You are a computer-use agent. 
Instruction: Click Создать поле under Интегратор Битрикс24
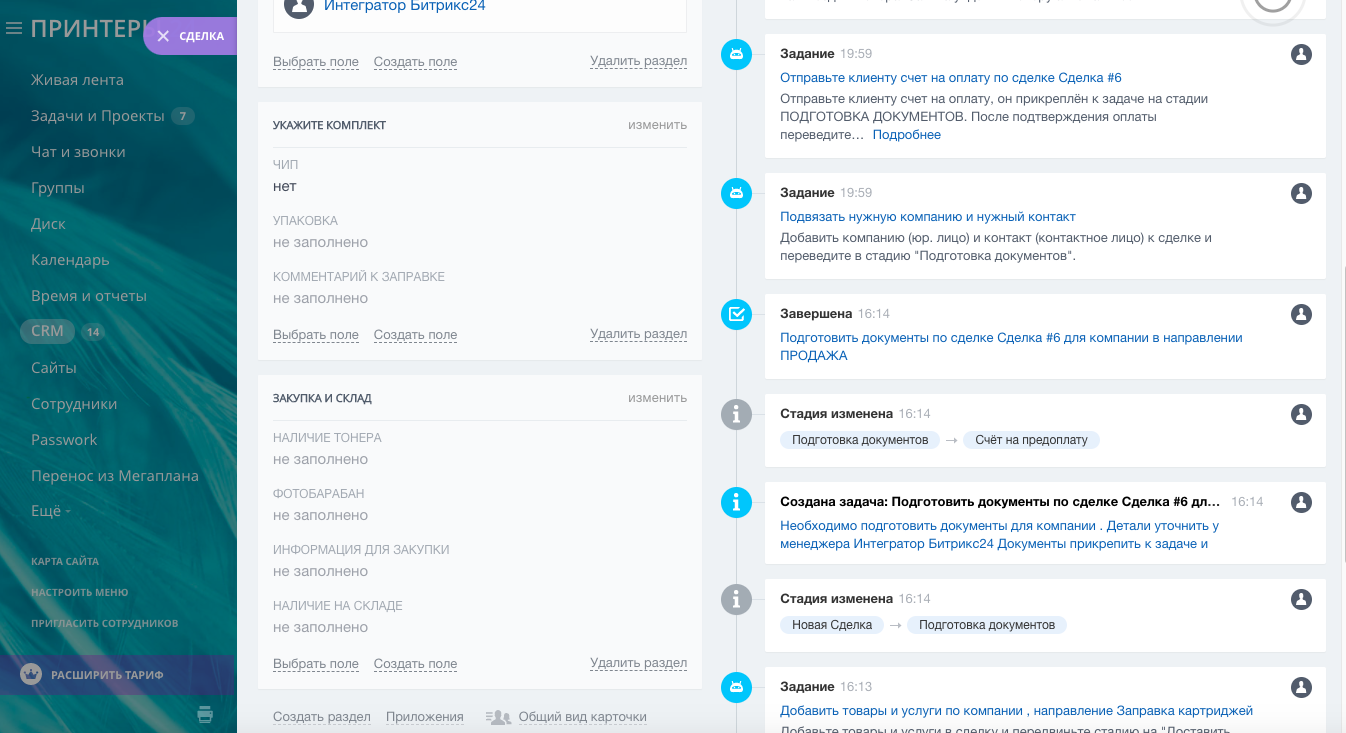pyautogui.click(x=415, y=62)
